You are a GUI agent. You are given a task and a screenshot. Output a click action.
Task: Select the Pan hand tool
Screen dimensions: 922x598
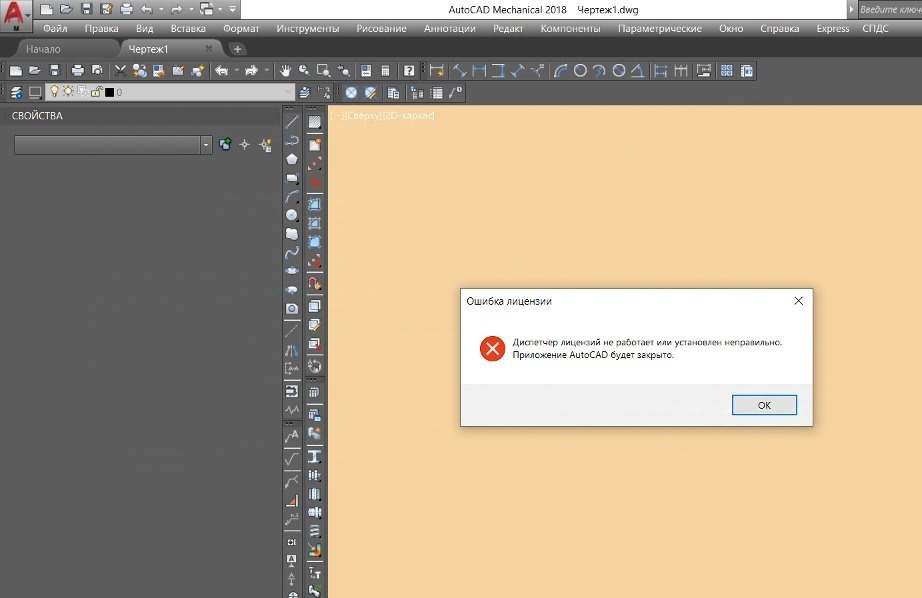coord(285,71)
